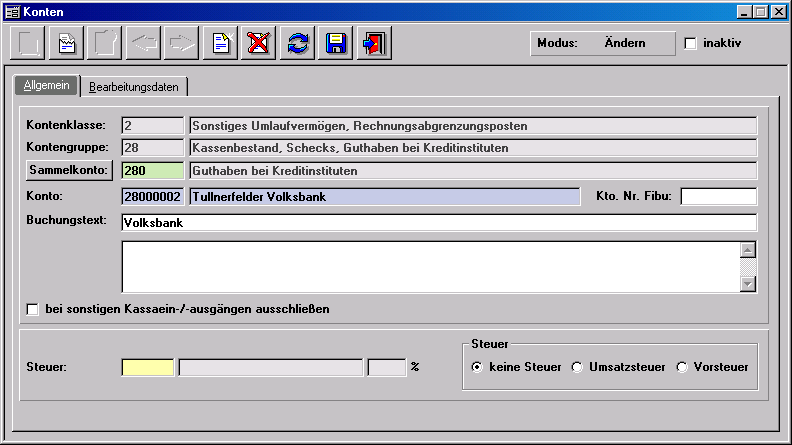
Task: Click the yellow Steuer code field
Action: coord(148,367)
